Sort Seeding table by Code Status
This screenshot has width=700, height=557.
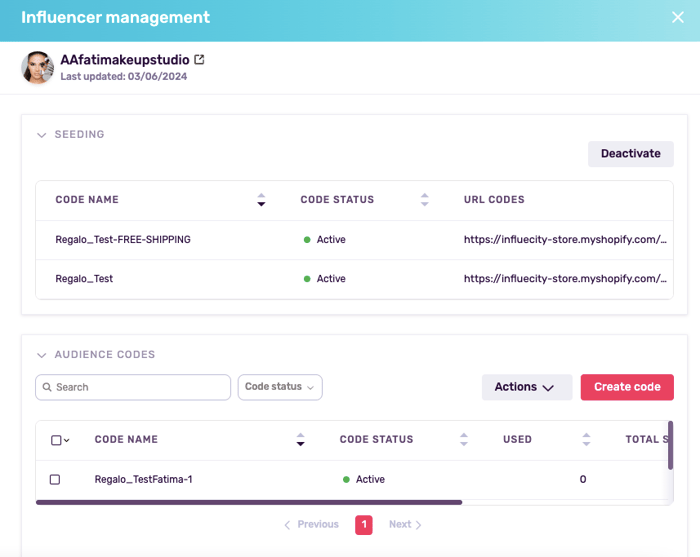point(424,200)
